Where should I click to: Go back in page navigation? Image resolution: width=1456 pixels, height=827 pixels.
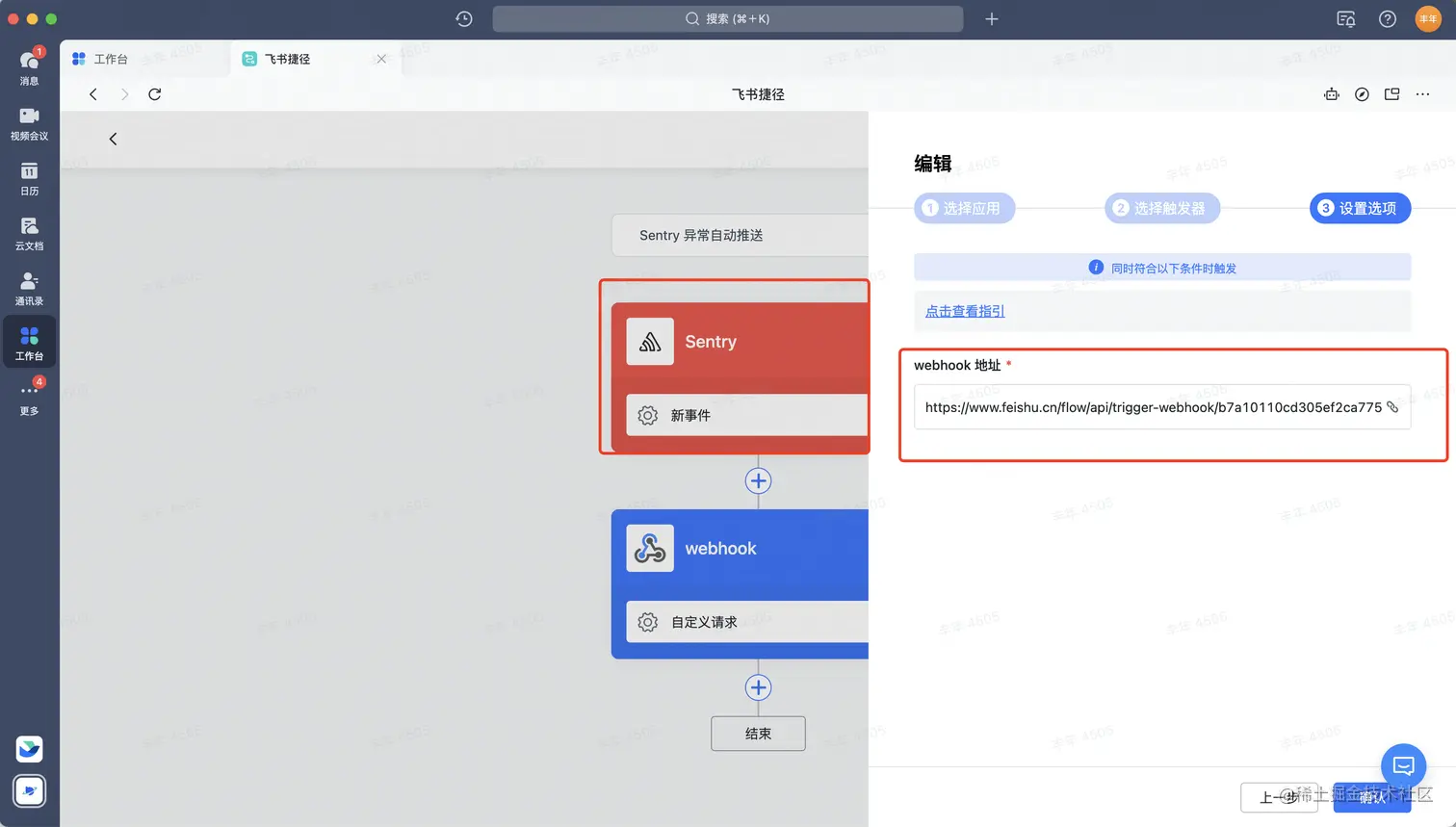pyautogui.click(x=93, y=94)
